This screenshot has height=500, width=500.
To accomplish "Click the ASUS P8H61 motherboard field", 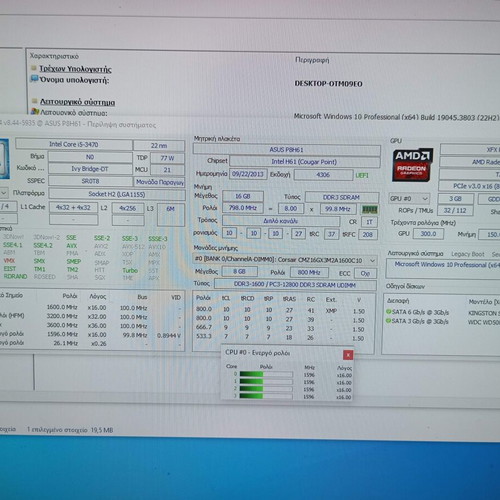I will pyautogui.click(x=286, y=150).
